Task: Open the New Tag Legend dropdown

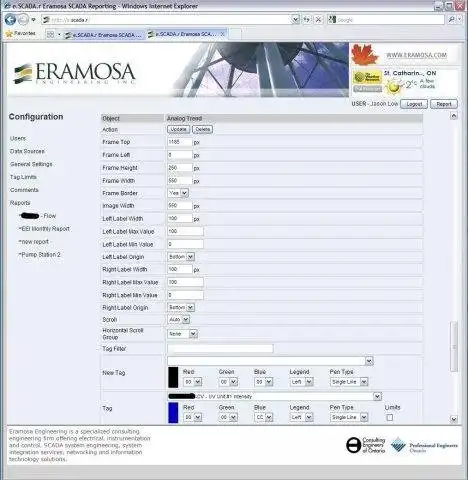Action: click(x=301, y=382)
